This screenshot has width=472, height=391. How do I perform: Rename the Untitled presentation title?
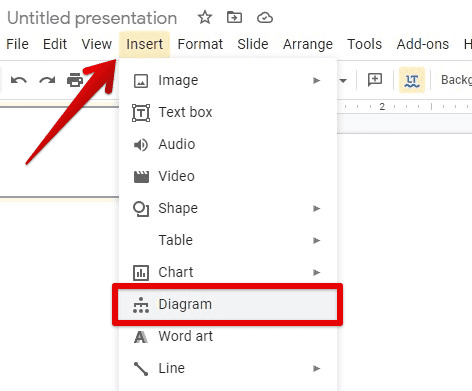(92, 18)
